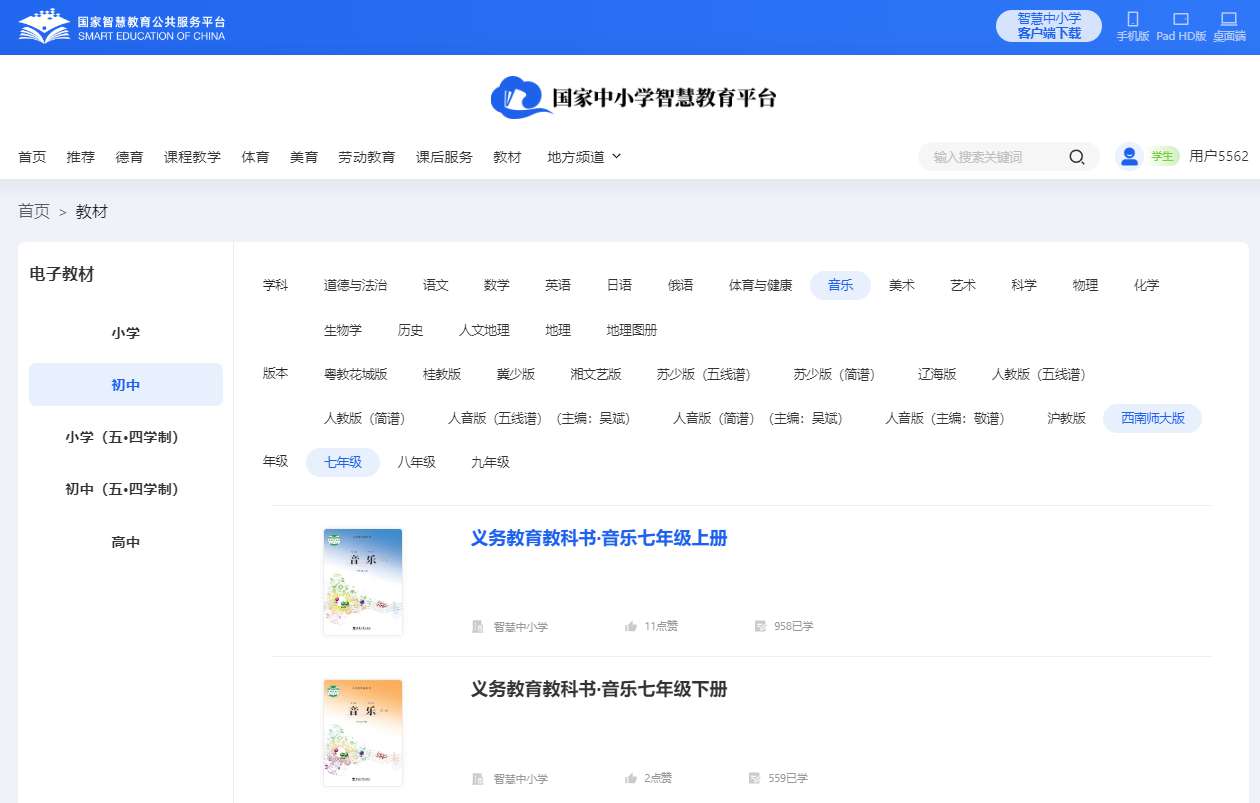Choose the 粤教花城版 edition

[x=355, y=374]
